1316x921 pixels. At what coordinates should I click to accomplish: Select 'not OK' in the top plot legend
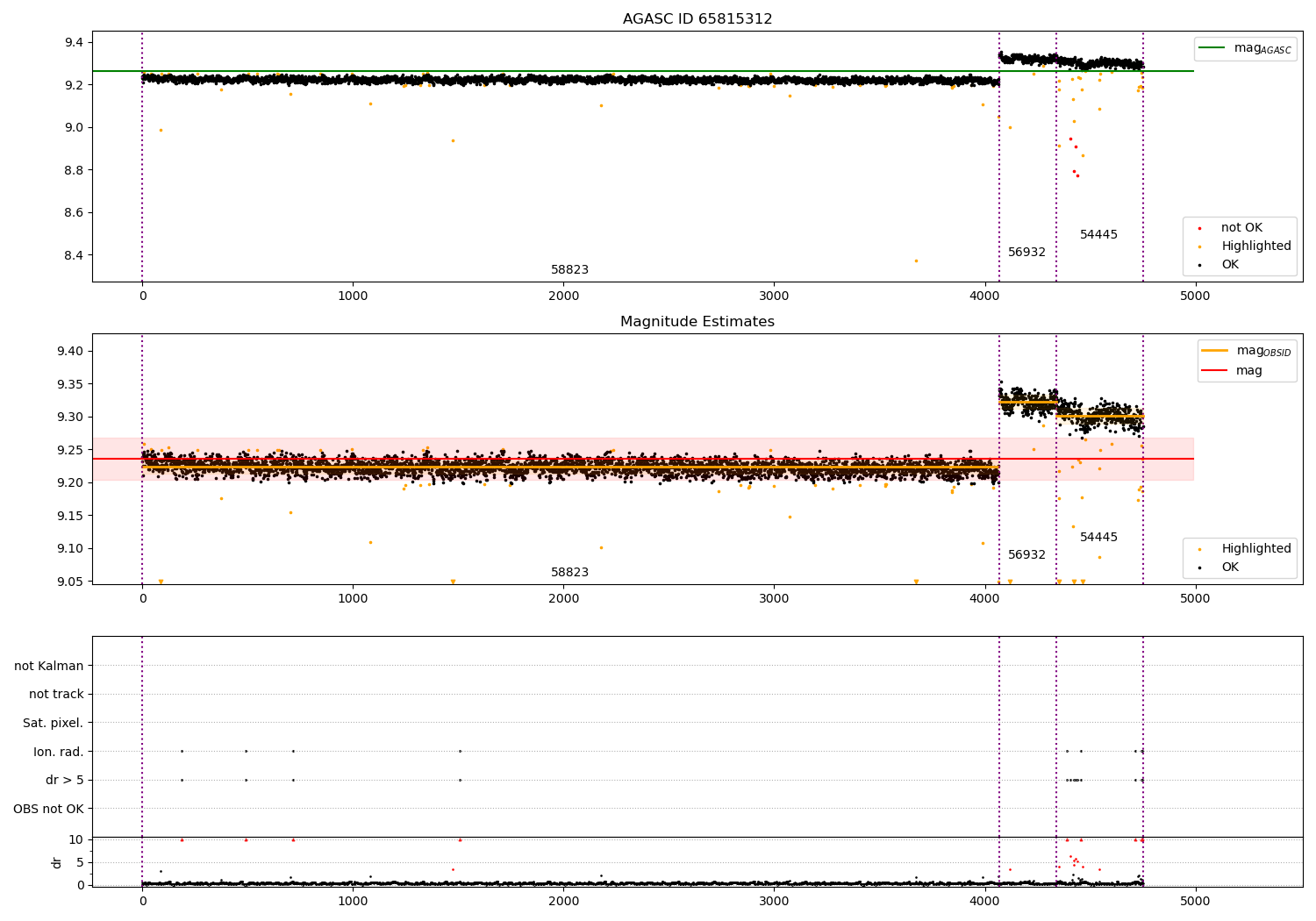pos(1241,228)
